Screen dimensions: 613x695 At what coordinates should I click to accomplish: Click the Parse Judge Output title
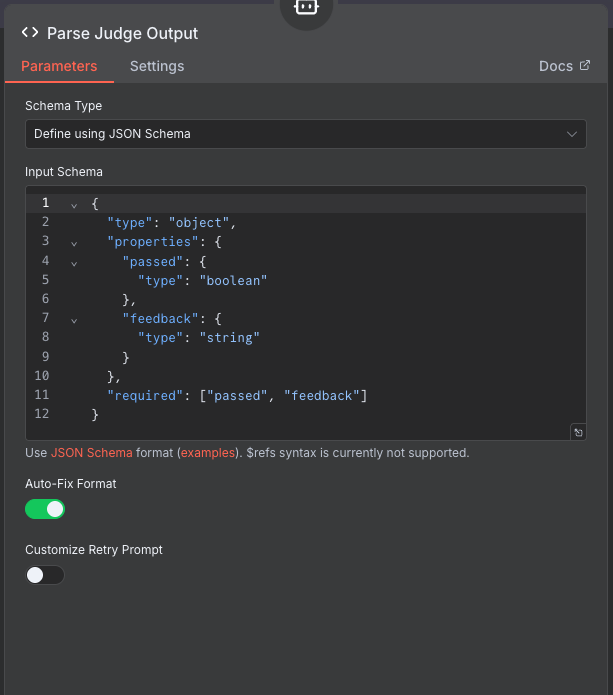122,33
